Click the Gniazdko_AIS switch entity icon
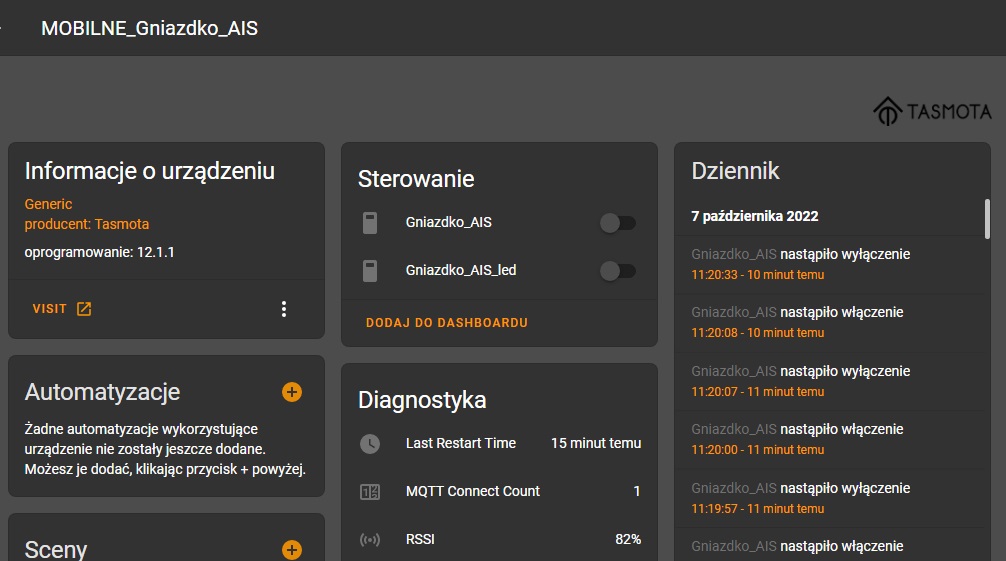The width and height of the screenshot is (1006, 561). point(370,223)
